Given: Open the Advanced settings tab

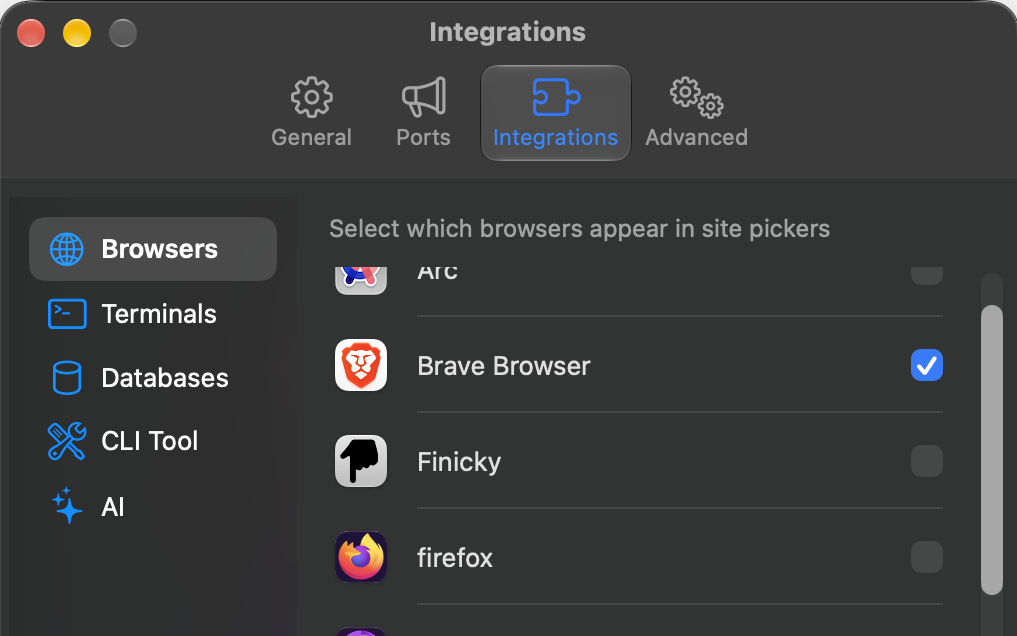Looking at the screenshot, I should click(x=697, y=113).
